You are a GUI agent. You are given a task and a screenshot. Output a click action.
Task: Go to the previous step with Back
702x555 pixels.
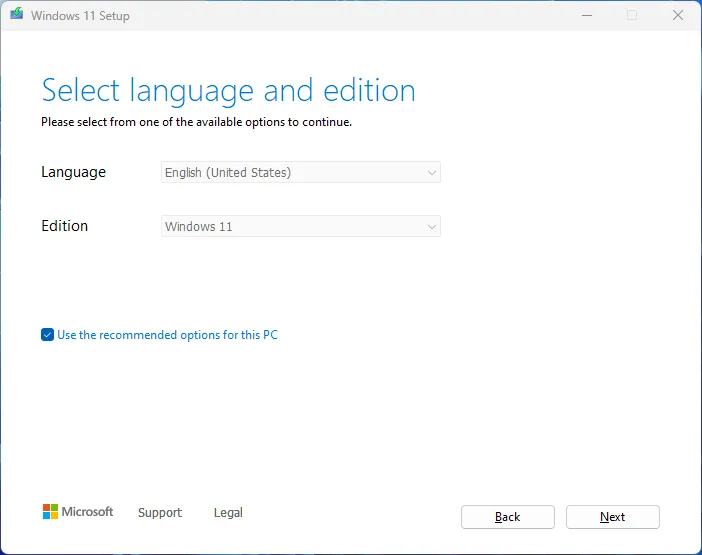point(507,517)
